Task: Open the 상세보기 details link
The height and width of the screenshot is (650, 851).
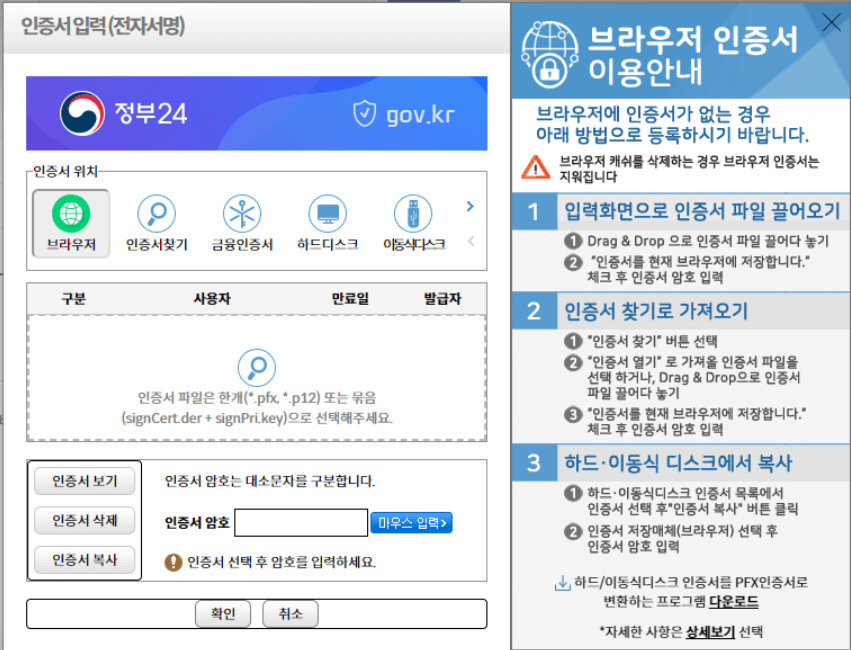Action: pos(710,630)
